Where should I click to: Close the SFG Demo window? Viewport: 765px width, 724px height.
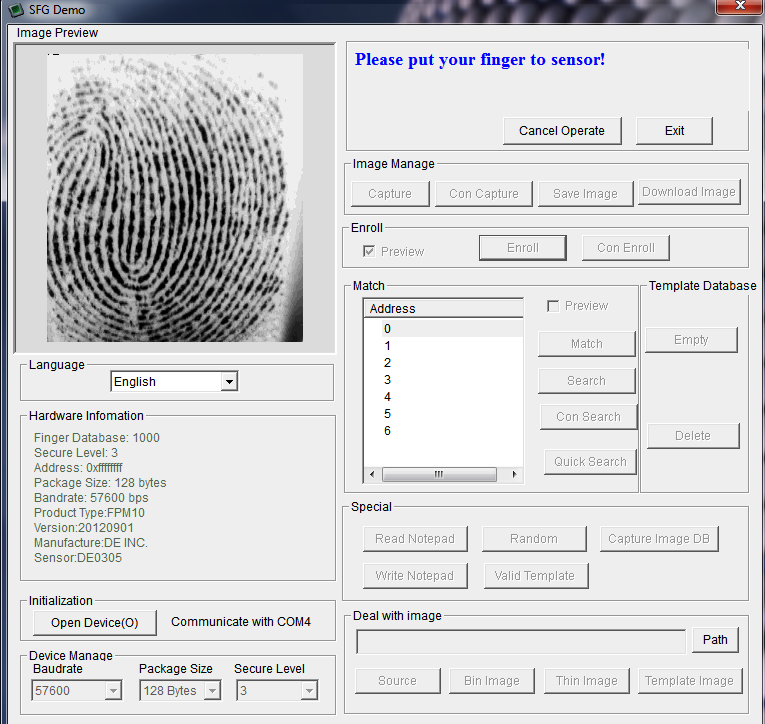point(740,6)
